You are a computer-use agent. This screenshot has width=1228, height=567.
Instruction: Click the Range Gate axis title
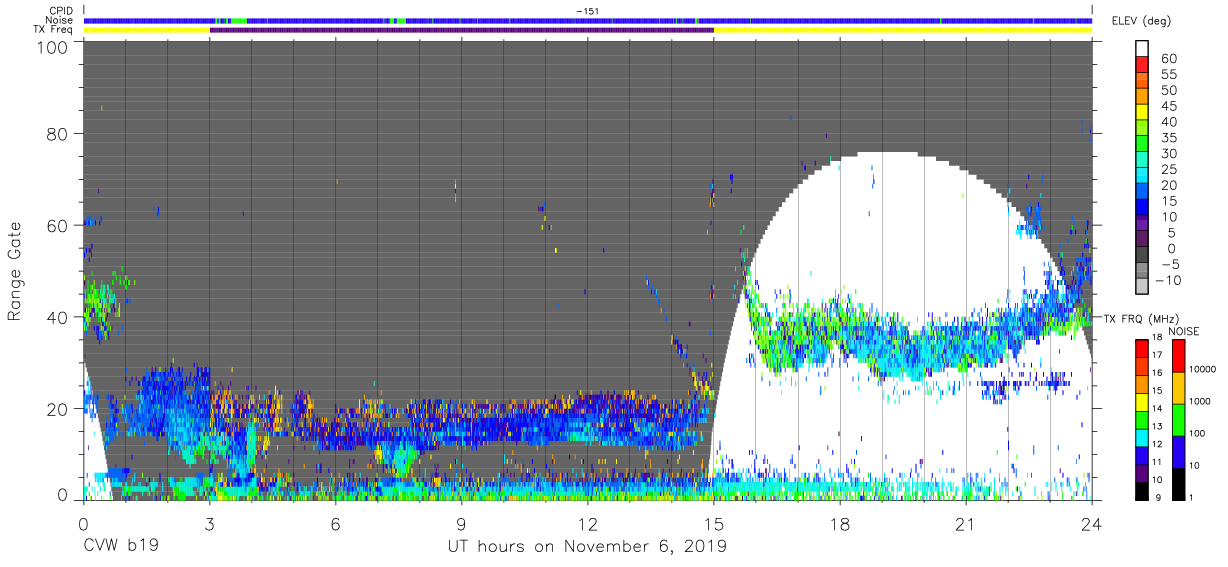coord(15,271)
